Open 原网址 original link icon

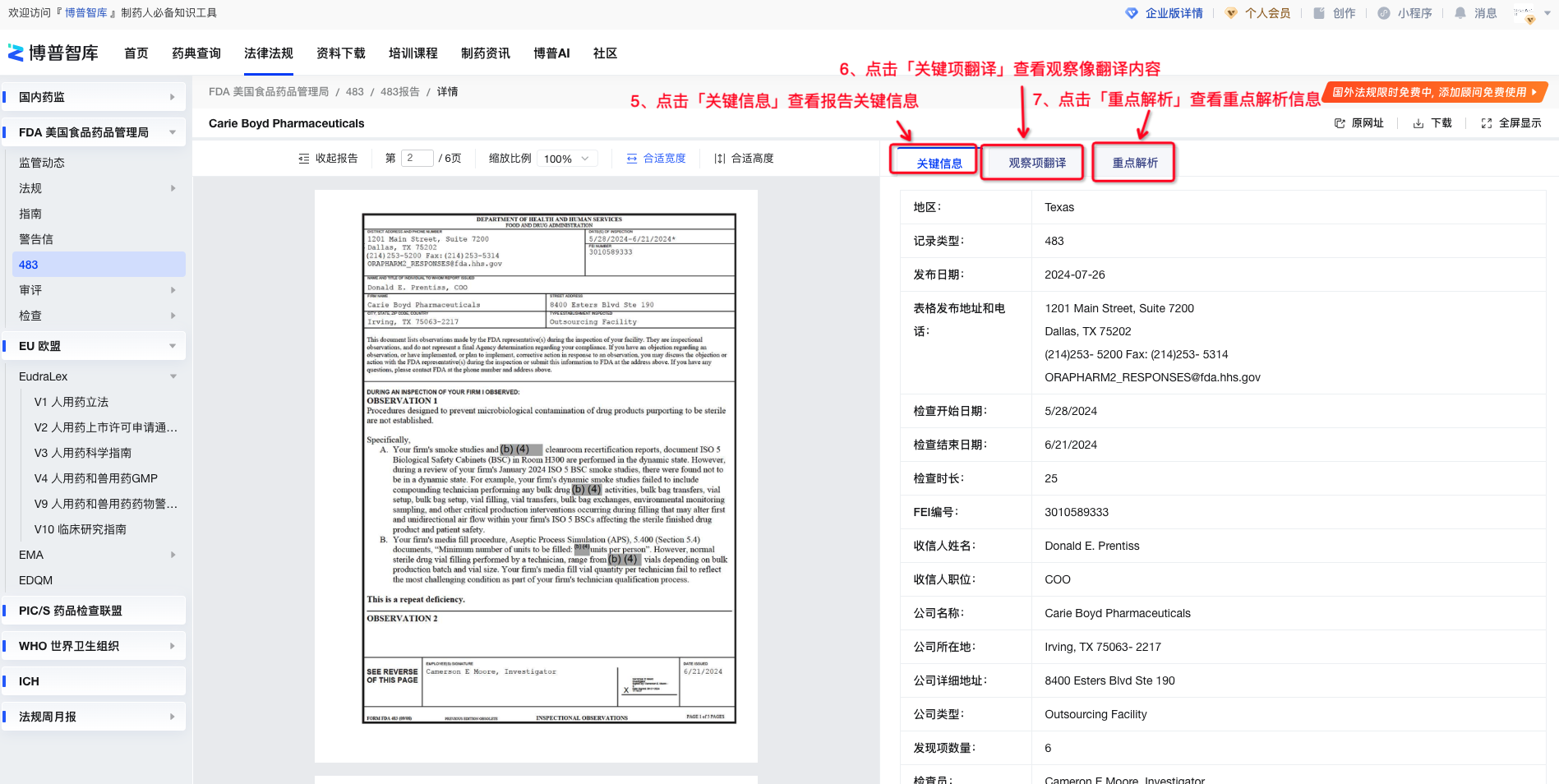(1340, 123)
